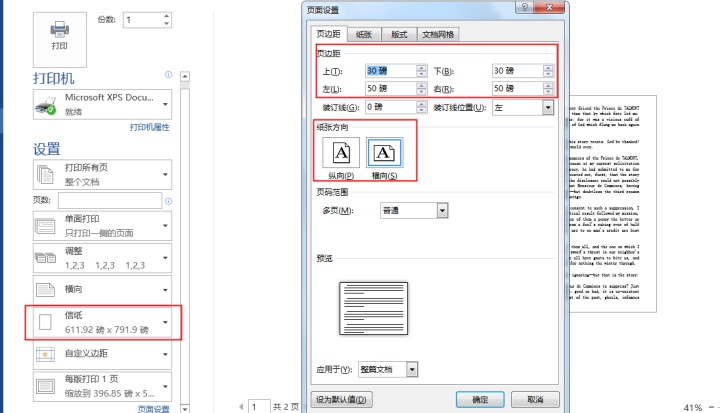This screenshot has width=720, height=413.
Task: Go to previous page arrow in preview
Action: 241,407
